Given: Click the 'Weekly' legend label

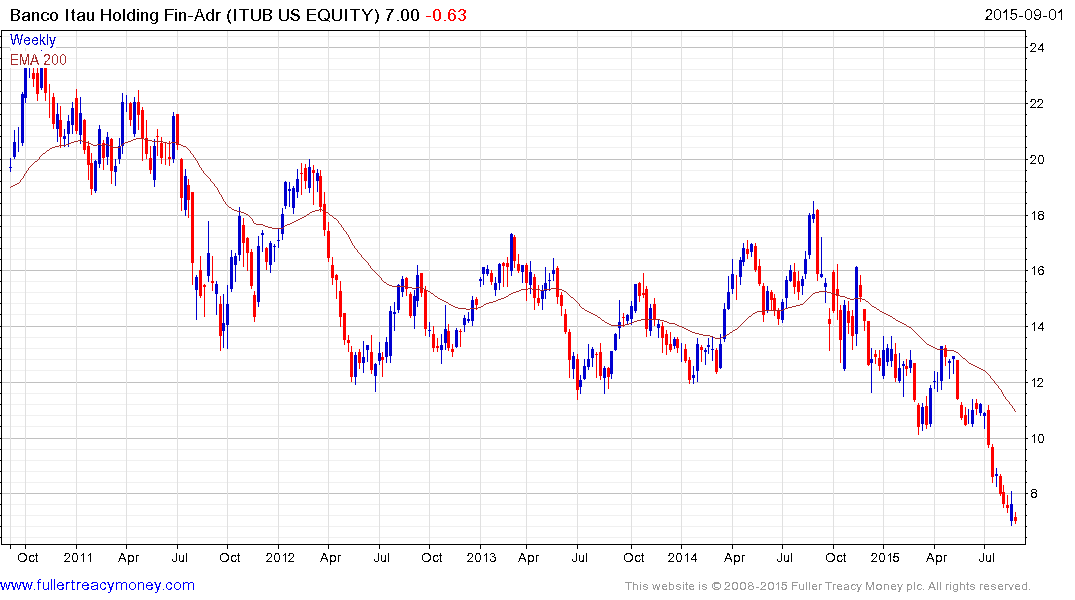Looking at the screenshot, I should [33, 40].
